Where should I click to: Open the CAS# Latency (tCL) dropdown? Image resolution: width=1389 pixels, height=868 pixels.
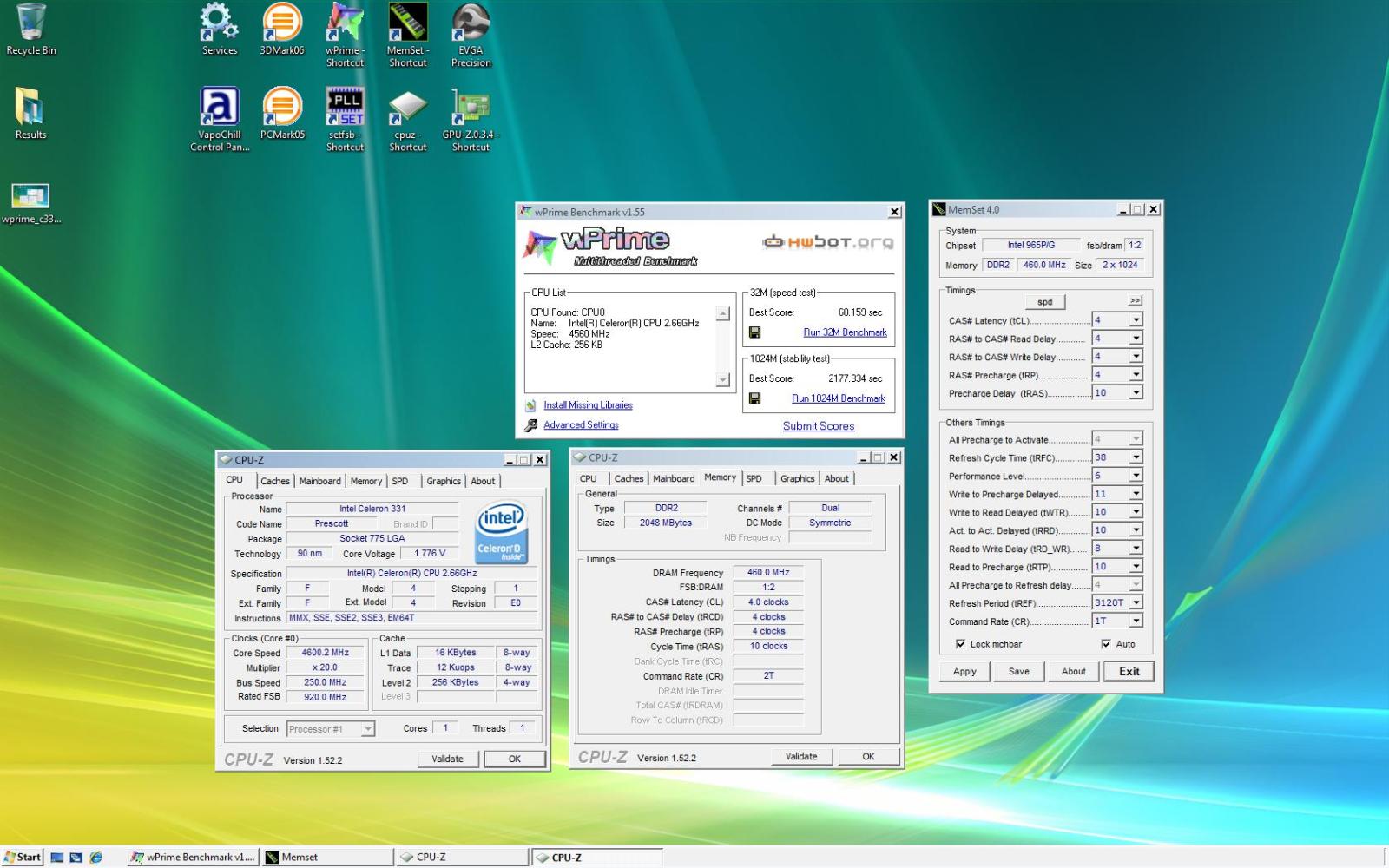1136,320
